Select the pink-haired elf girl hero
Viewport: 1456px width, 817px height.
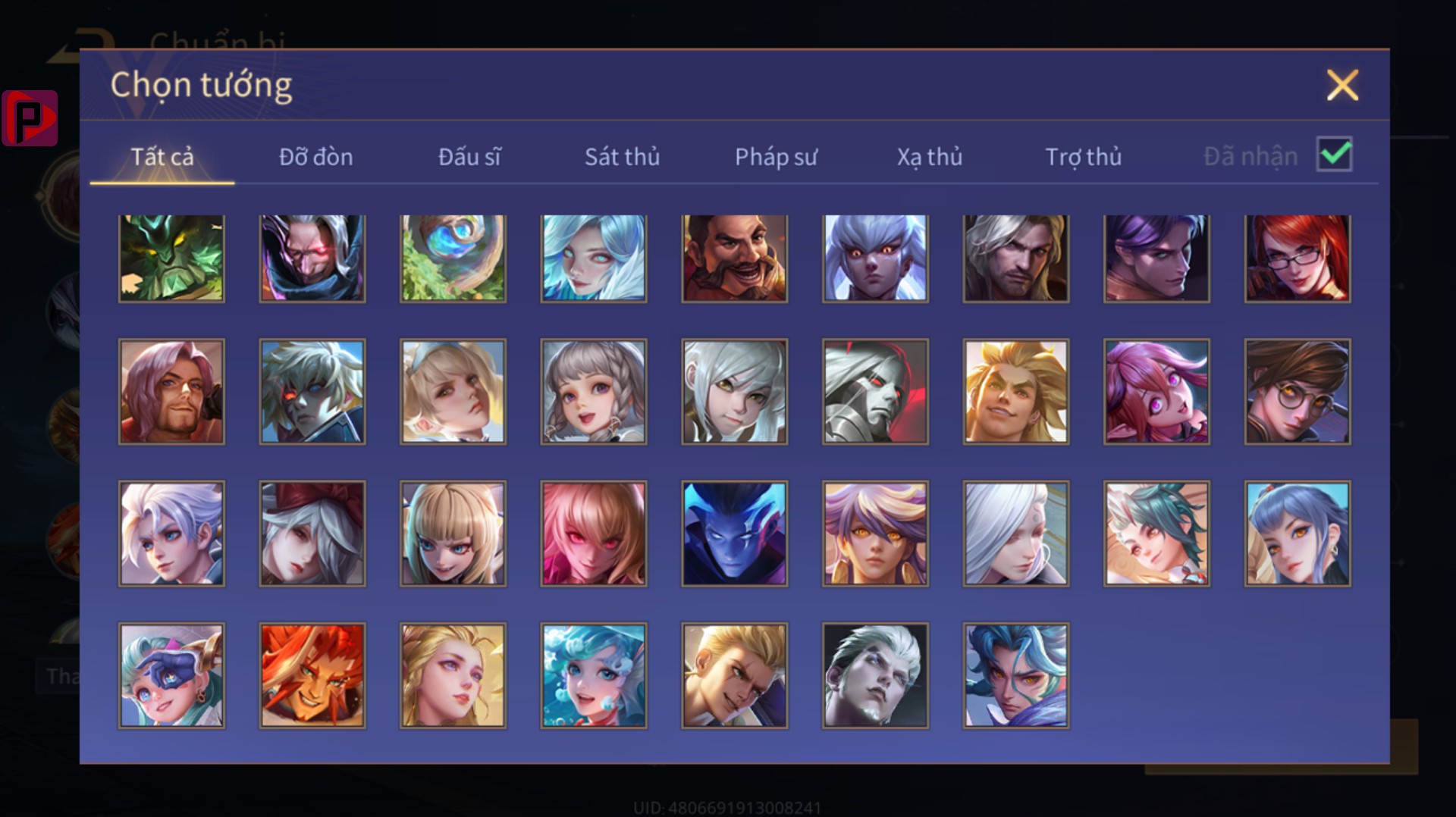[1156, 391]
